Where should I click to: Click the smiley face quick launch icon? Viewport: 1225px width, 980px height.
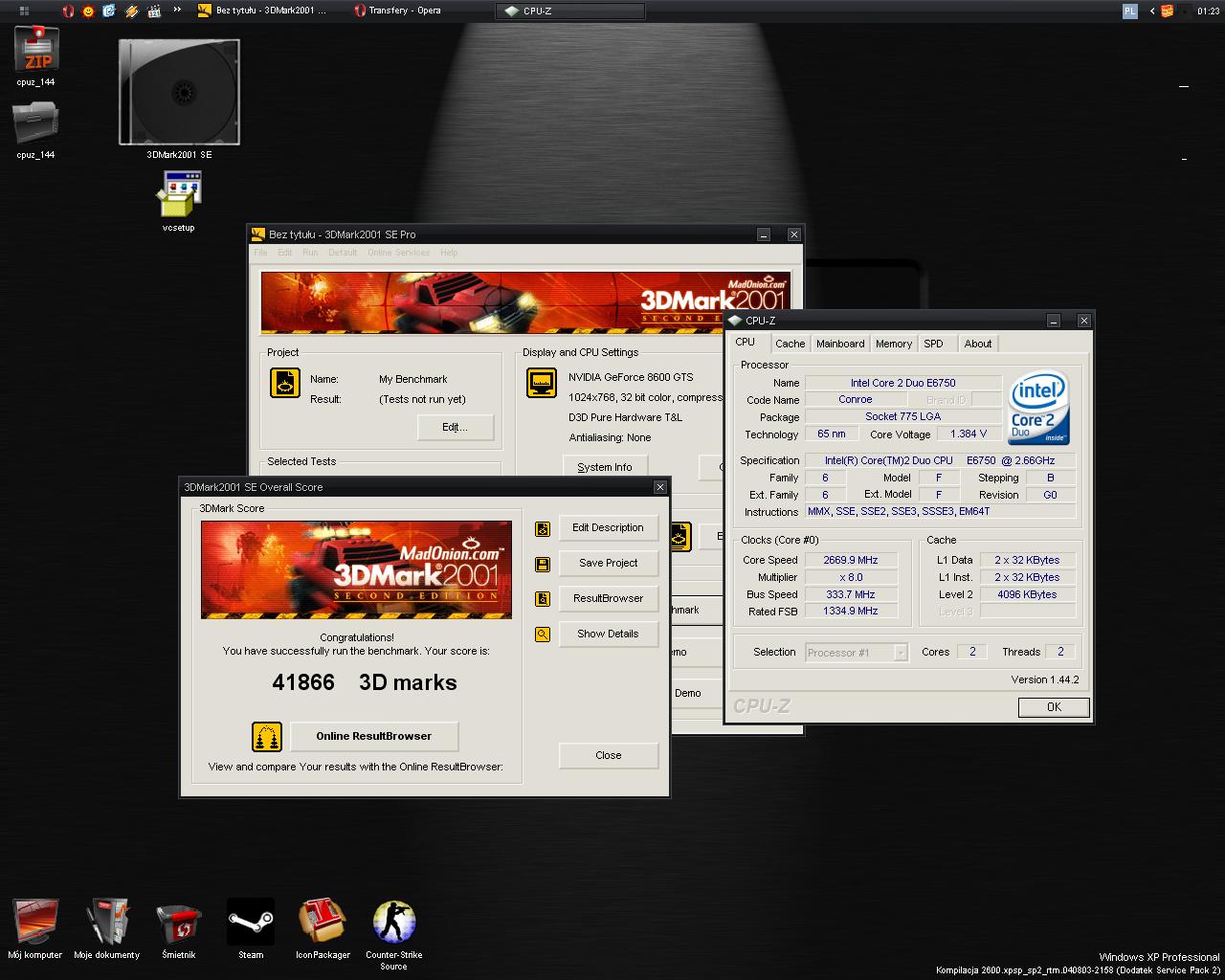click(x=88, y=11)
